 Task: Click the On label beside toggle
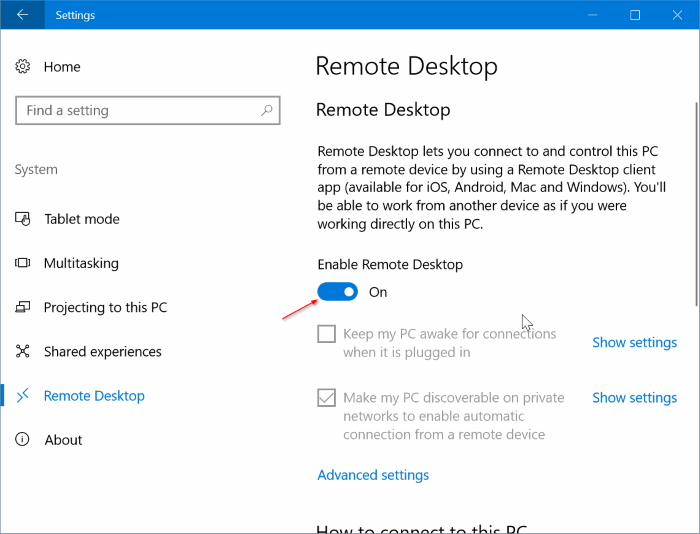(x=378, y=292)
